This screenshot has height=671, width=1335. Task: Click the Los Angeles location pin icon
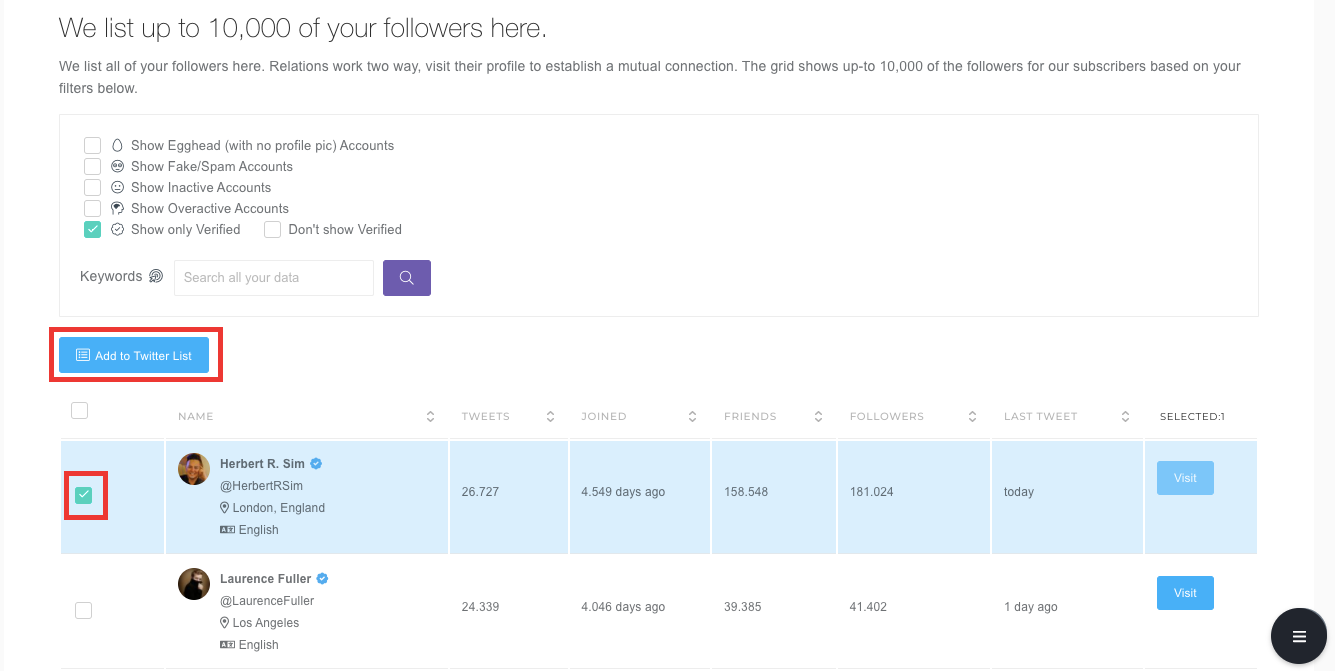(225, 623)
